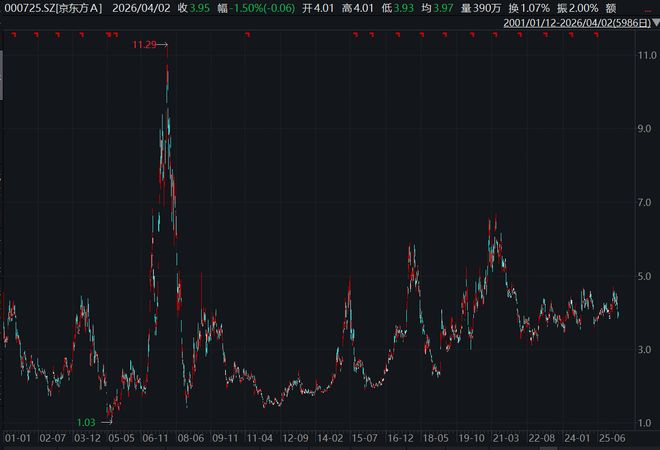Click the arrow beside the 11.29 high label
This screenshot has height=450, width=660.
160,45
